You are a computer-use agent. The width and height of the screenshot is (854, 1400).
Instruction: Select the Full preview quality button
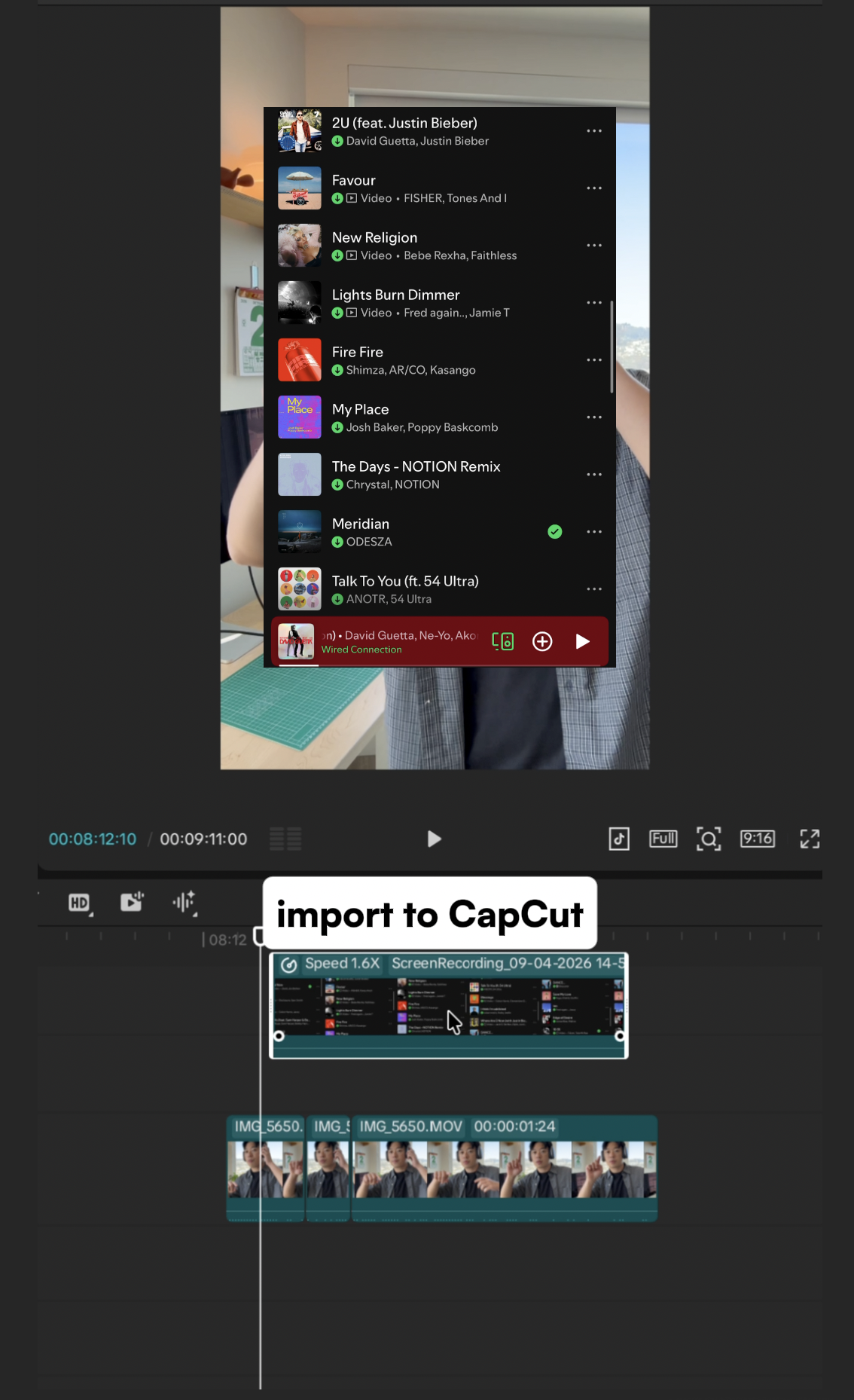(x=663, y=839)
